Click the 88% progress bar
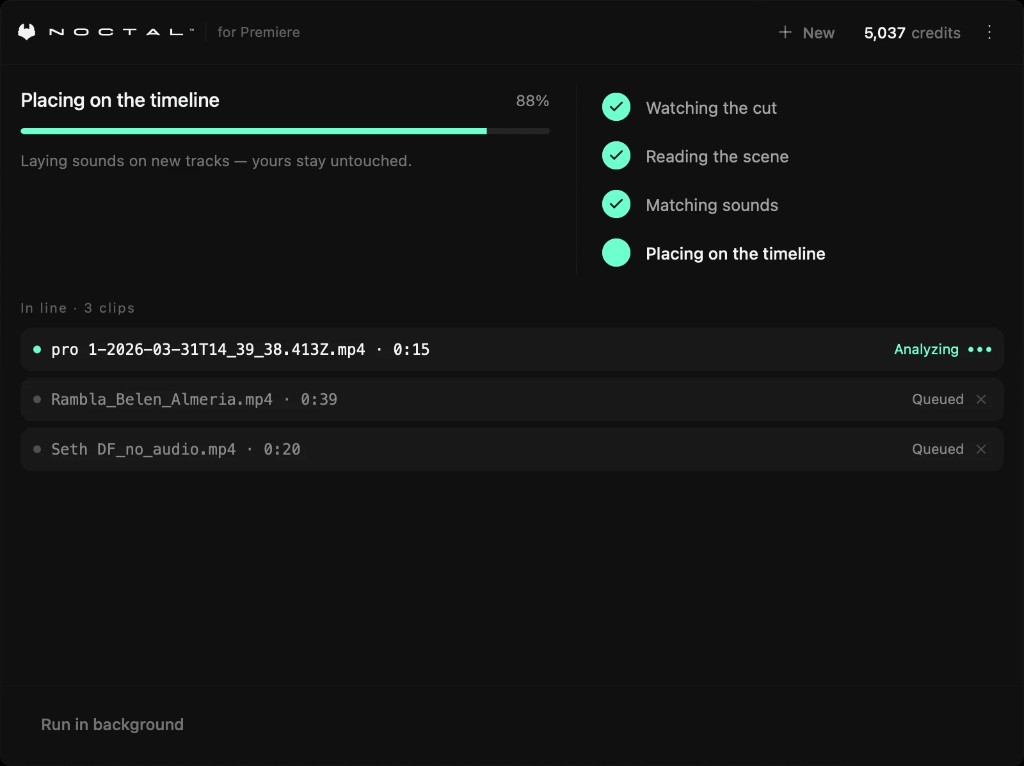The height and width of the screenshot is (766, 1024). 285,131
